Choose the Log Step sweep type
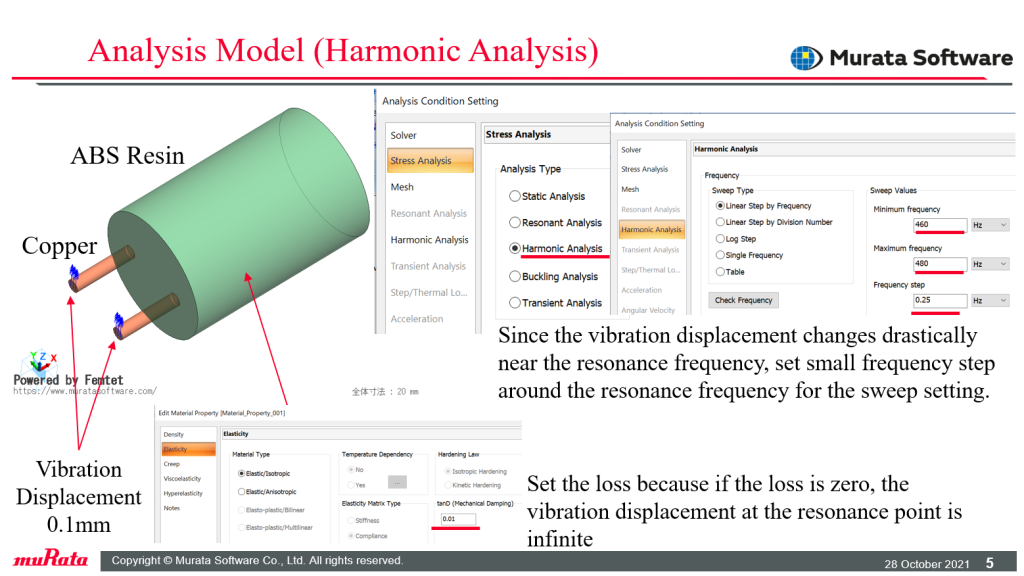Image resolution: width=1024 pixels, height=576 pixels. coord(720,238)
